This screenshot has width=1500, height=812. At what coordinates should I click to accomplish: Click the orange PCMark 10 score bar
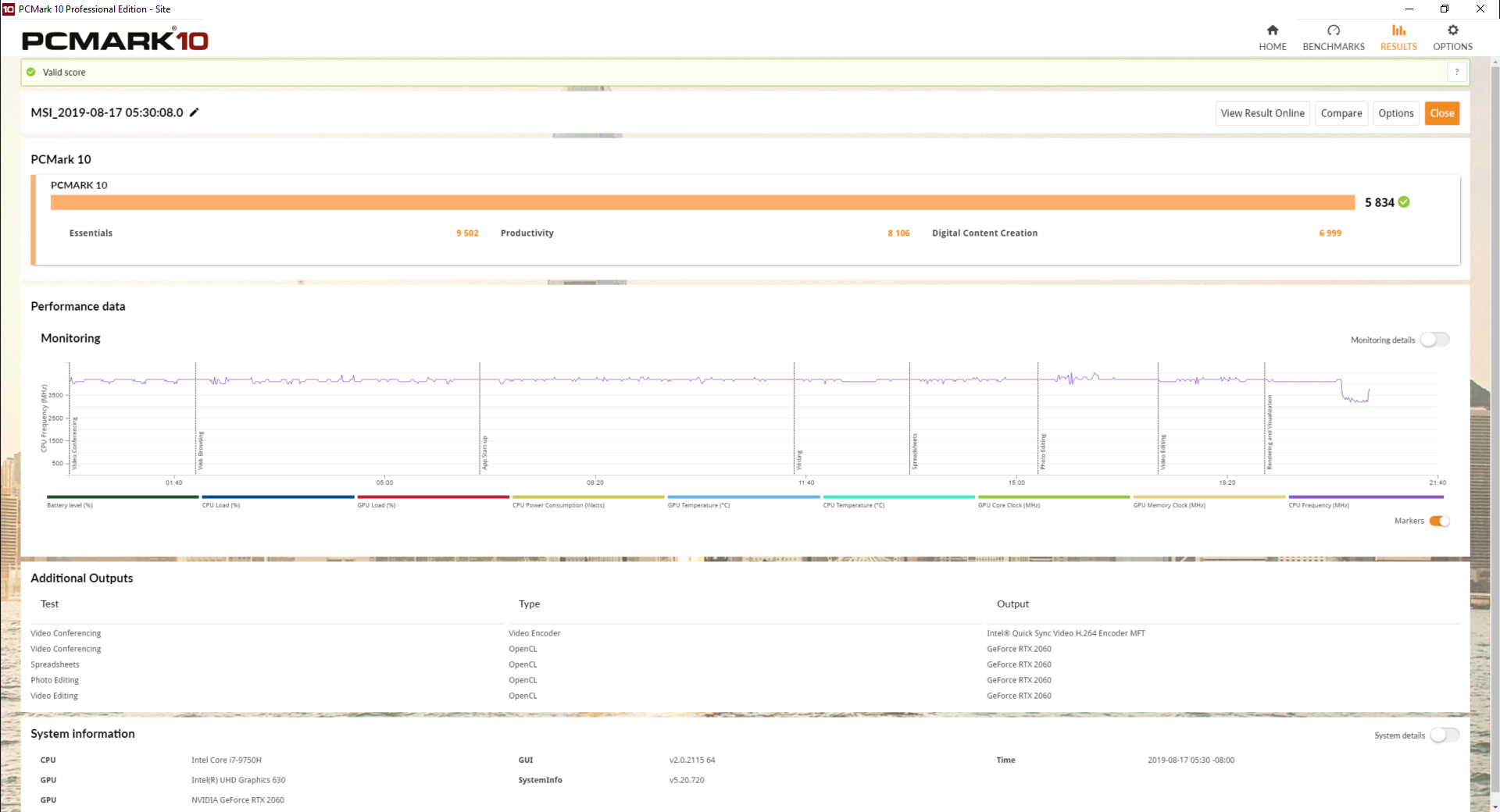(x=702, y=202)
